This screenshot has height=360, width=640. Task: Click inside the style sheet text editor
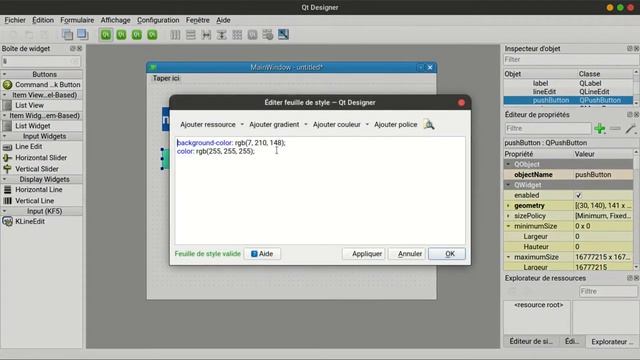[320, 191]
